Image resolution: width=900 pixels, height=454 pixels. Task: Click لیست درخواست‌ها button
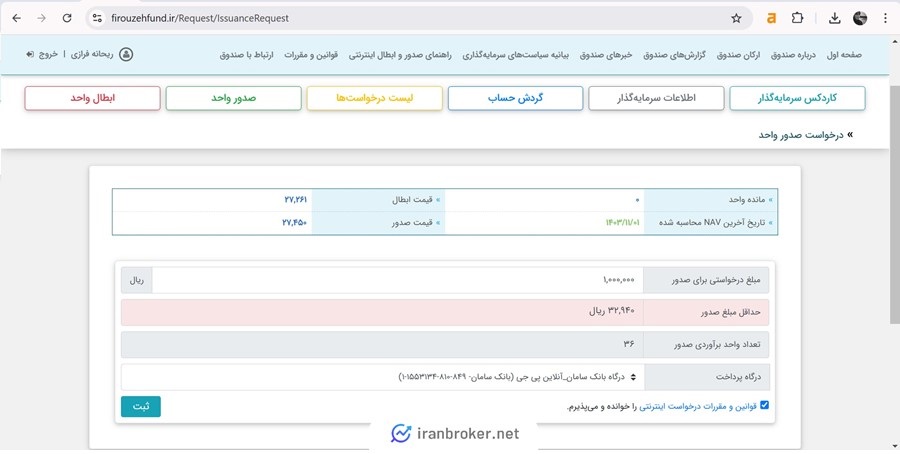coord(374,98)
